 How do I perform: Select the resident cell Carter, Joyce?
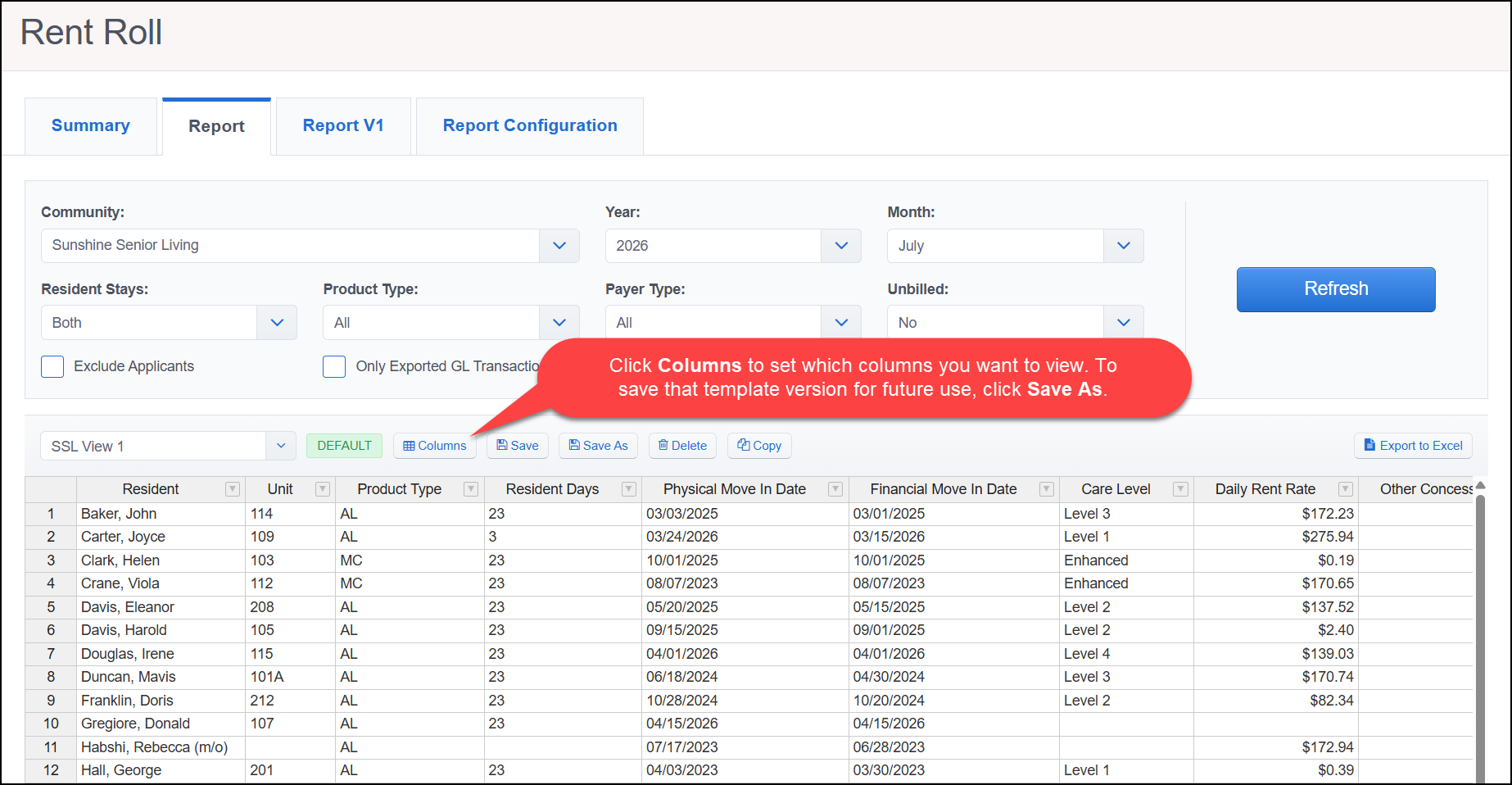(161, 537)
